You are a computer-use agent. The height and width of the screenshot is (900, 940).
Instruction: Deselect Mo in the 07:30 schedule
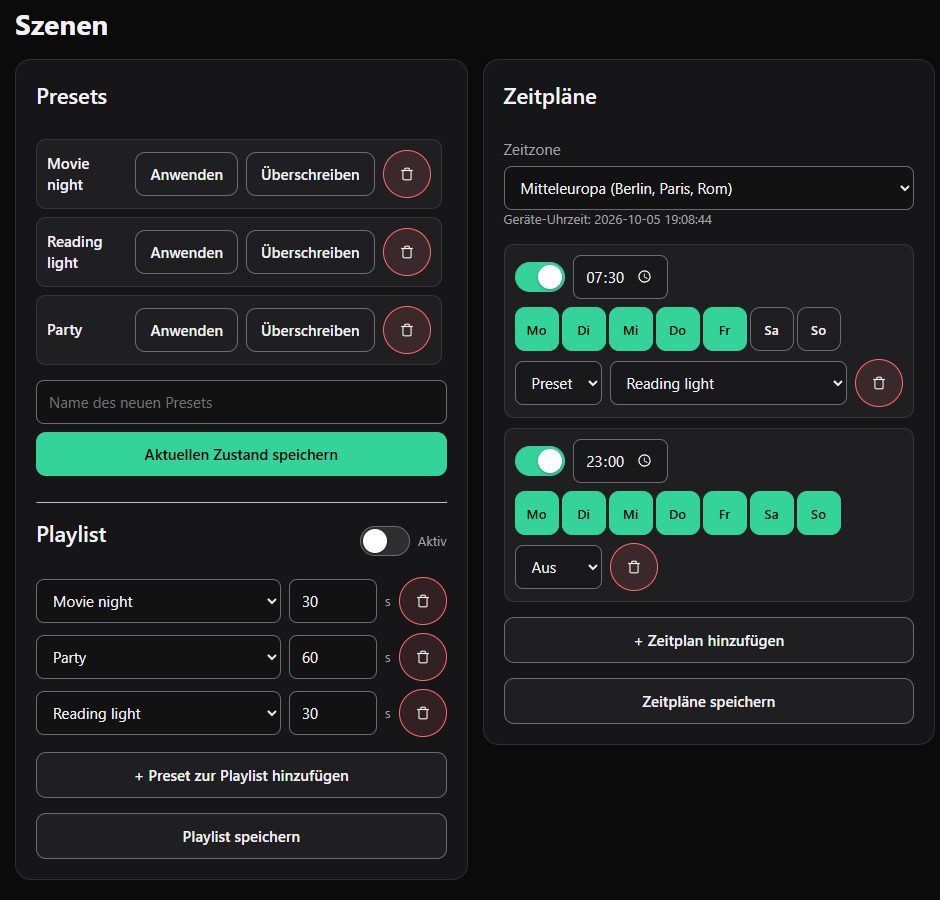click(537, 329)
